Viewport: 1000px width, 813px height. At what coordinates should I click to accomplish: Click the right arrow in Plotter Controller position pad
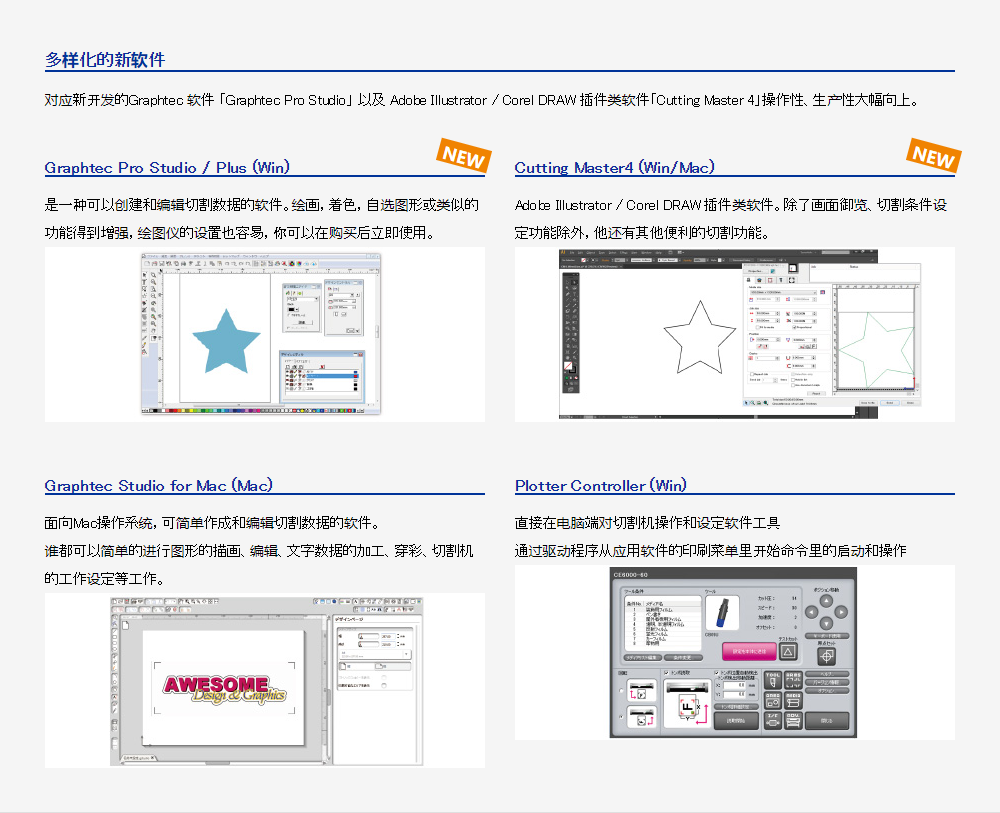point(841,612)
